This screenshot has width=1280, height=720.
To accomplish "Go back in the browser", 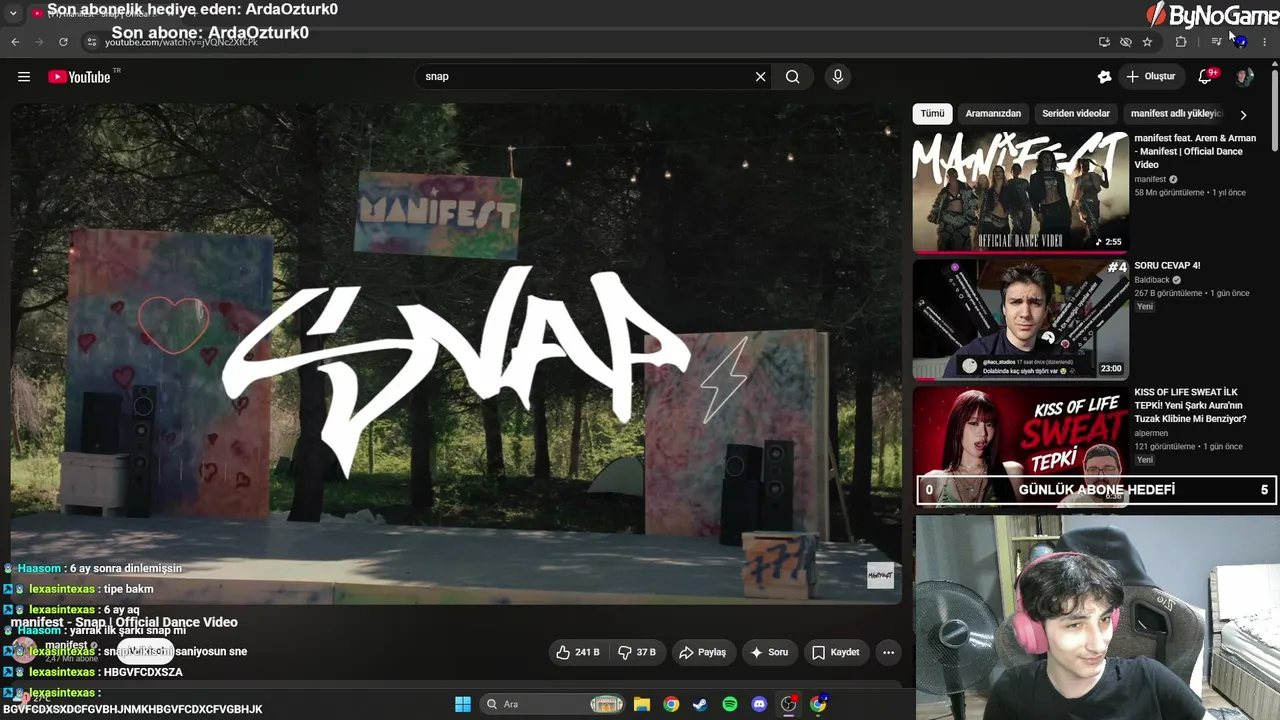I will coord(15,42).
